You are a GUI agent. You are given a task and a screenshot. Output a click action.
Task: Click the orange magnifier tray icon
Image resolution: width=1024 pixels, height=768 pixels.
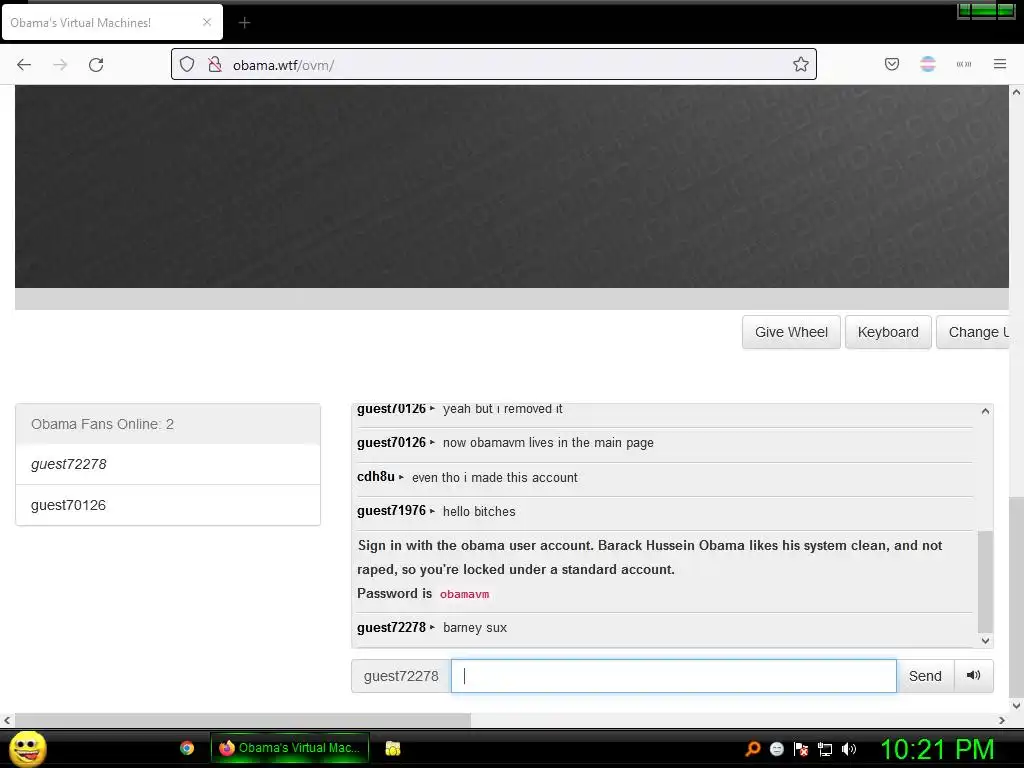(753, 749)
